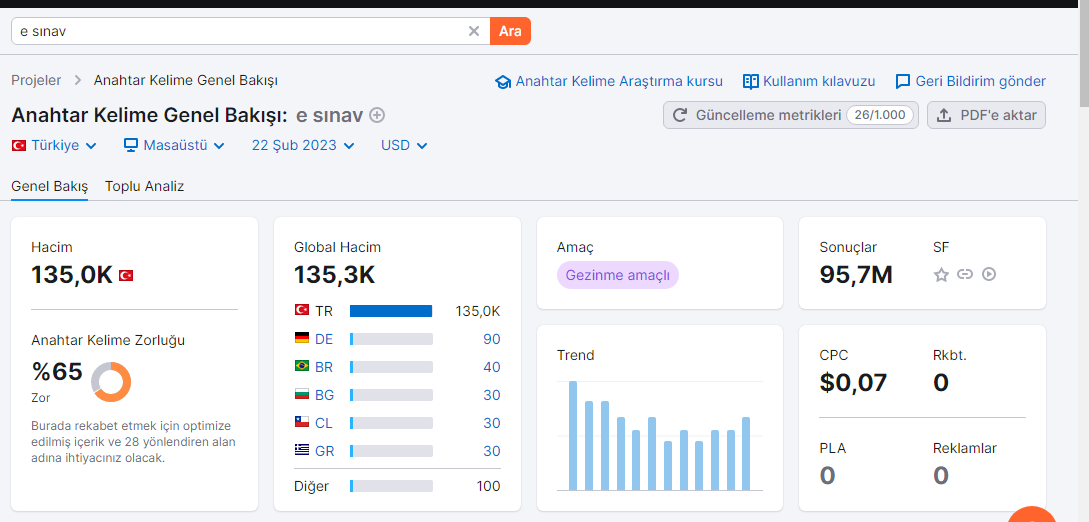Click 'Anahtar Kelime Genel Bakışı' breadcrumb text

185,81
